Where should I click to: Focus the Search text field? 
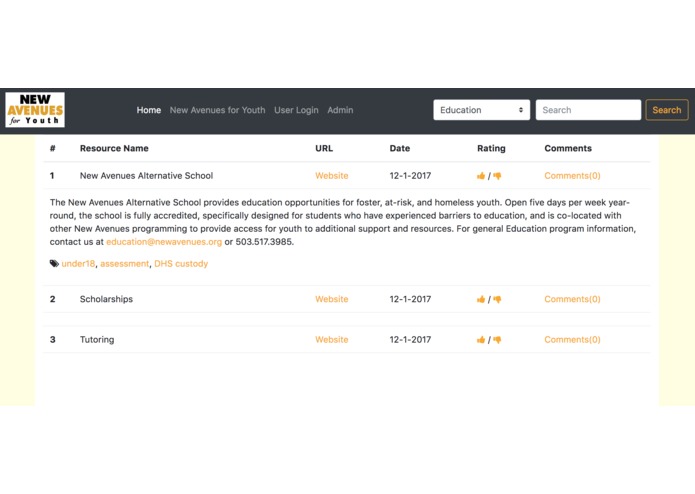pyautogui.click(x=588, y=110)
